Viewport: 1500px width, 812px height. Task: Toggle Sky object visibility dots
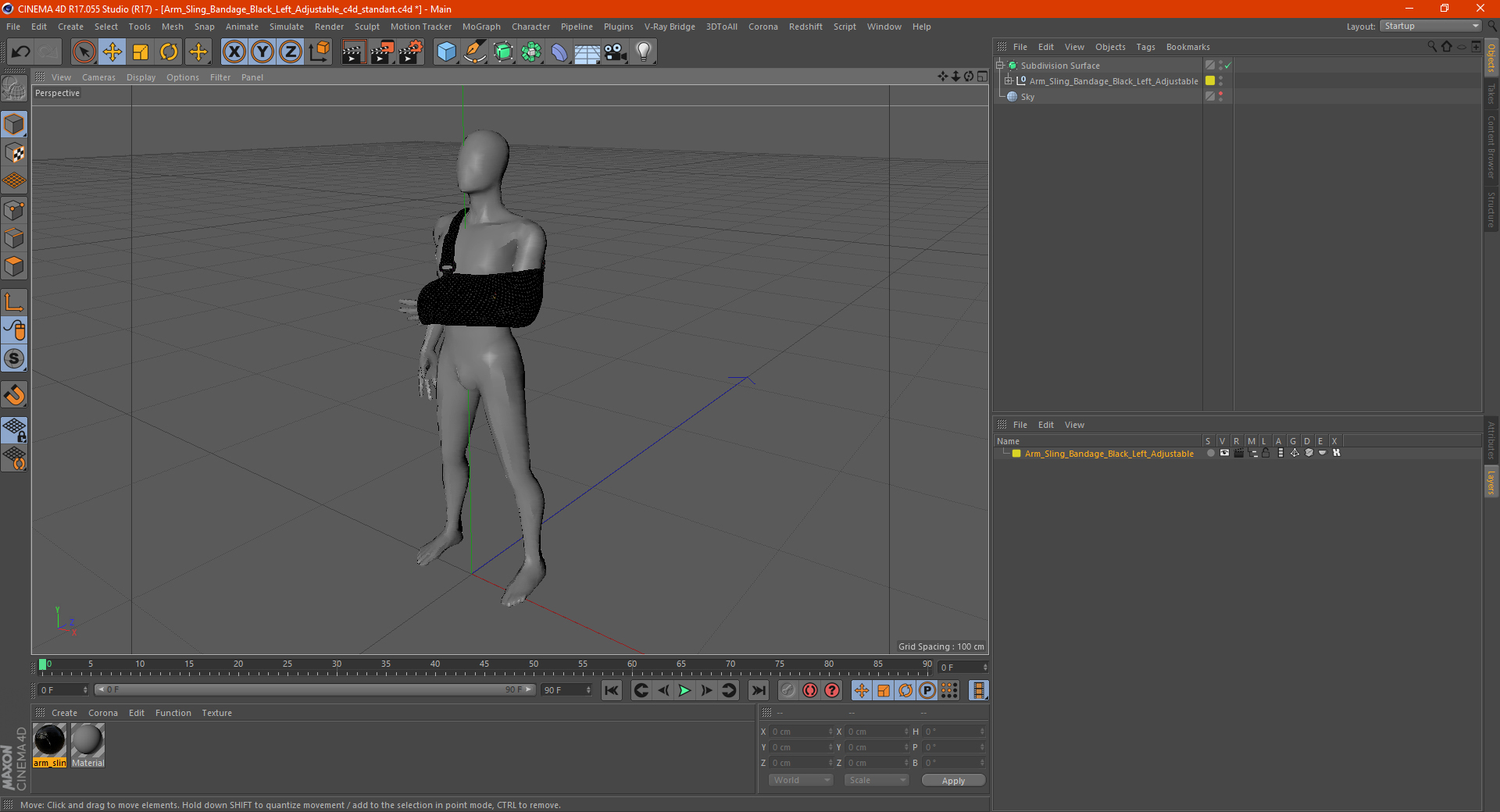pos(1221,97)
